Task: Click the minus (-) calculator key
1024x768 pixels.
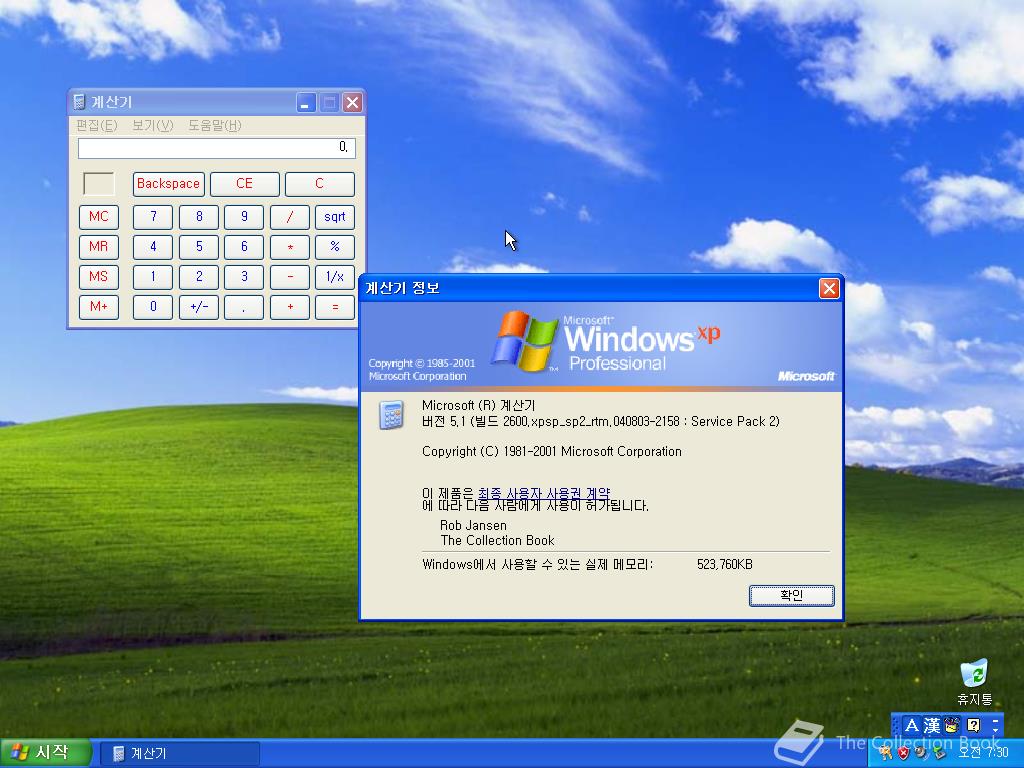Action: (x=289, y=277)
